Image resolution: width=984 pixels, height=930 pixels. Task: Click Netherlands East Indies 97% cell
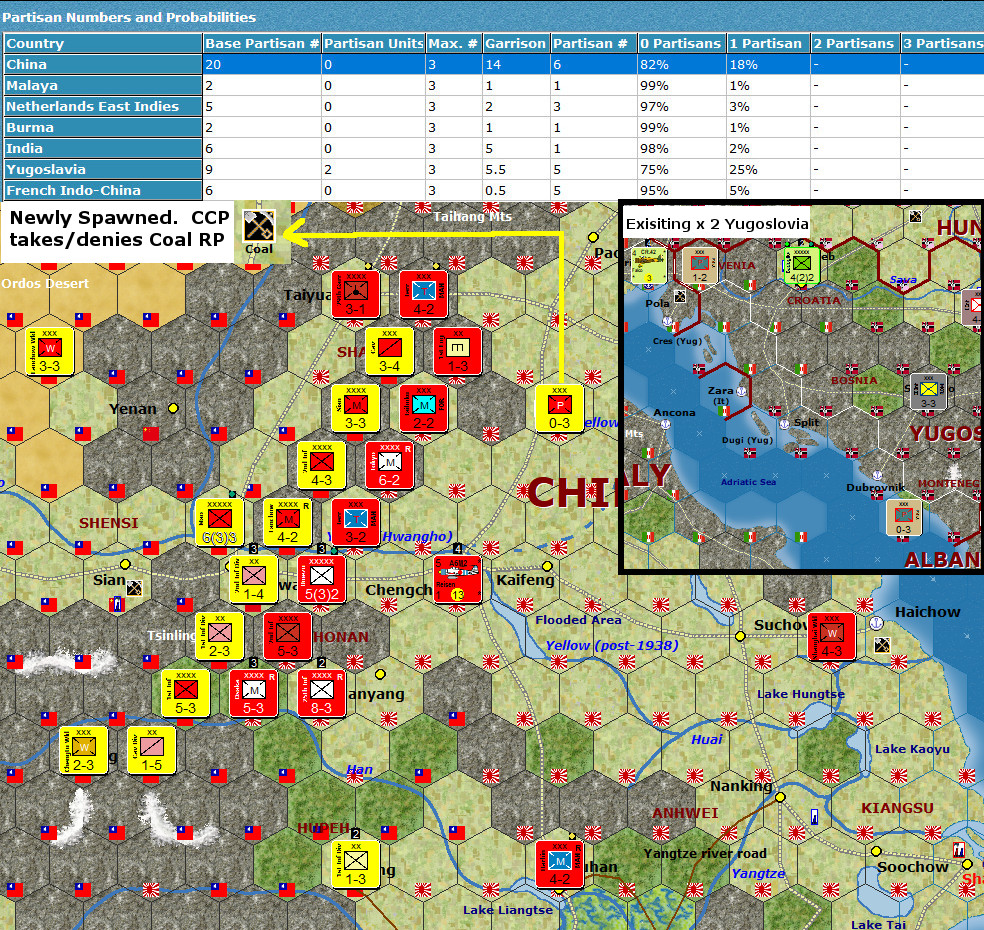coord(682,106)
